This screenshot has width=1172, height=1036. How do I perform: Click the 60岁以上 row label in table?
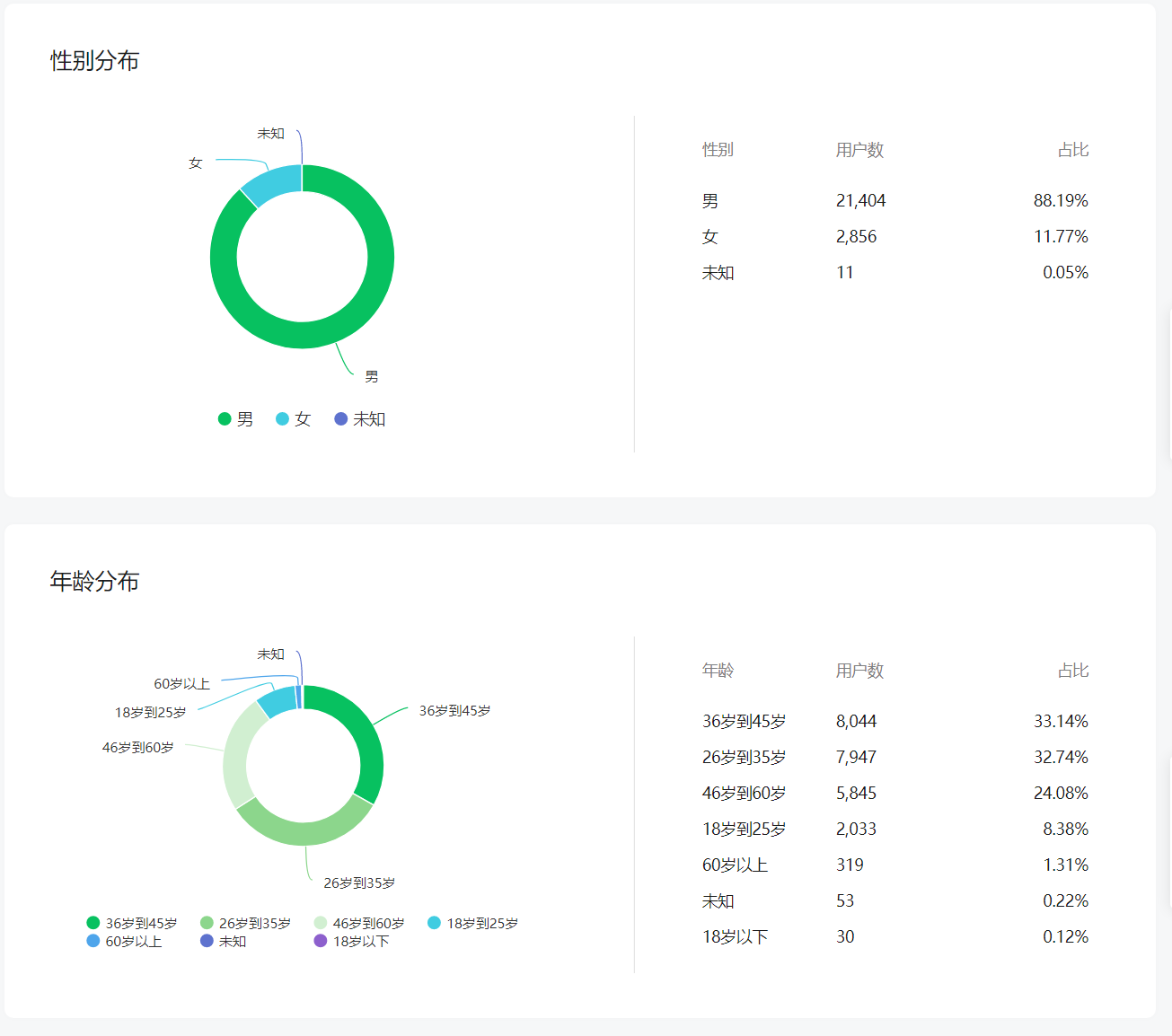pyautogui.click(x=736, y=865)
